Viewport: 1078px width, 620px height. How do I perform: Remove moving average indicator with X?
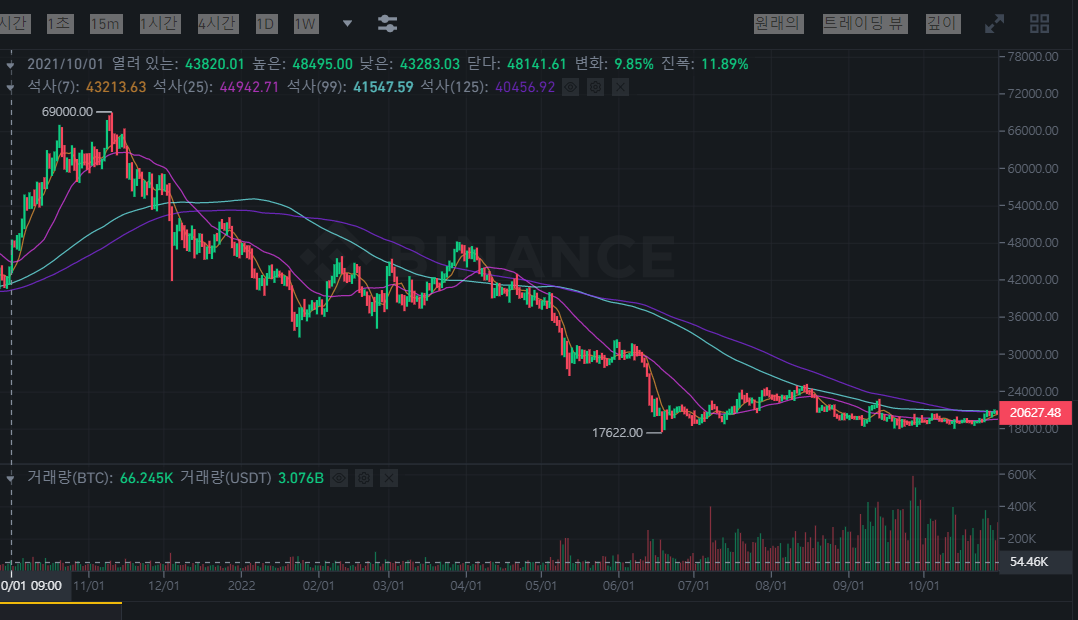(620, 87)
